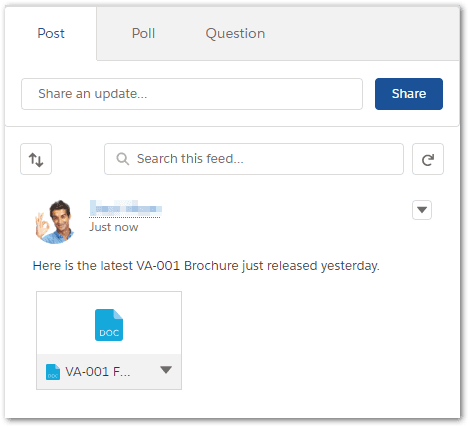
Task: Click the poster's profile photo
Action: (x=55, y=222)
